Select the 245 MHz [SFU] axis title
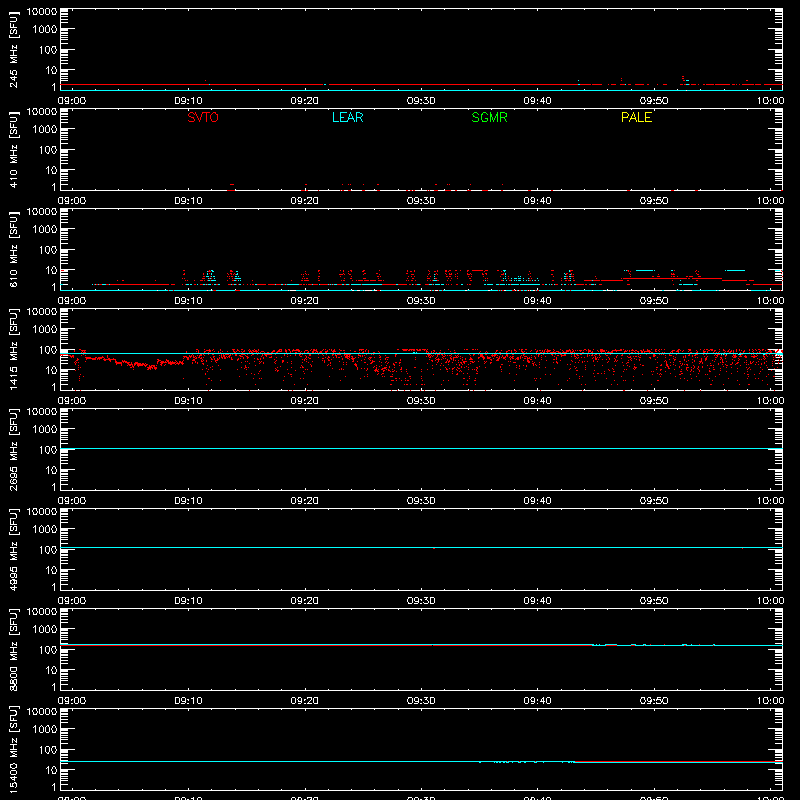This screenshot has height=800, width=800. (x=13, y=49)
